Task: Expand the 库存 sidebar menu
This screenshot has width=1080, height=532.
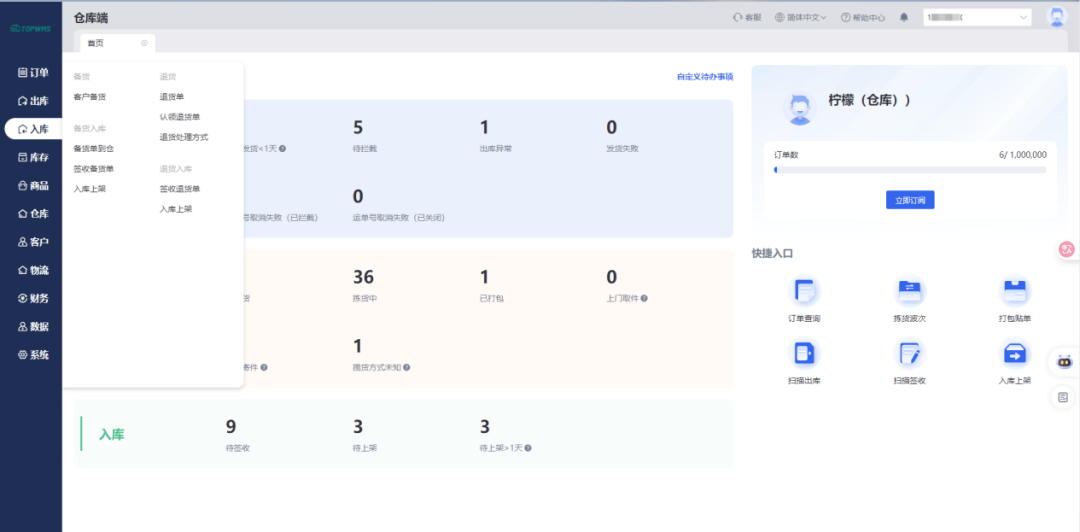Action: click(32, 157)
